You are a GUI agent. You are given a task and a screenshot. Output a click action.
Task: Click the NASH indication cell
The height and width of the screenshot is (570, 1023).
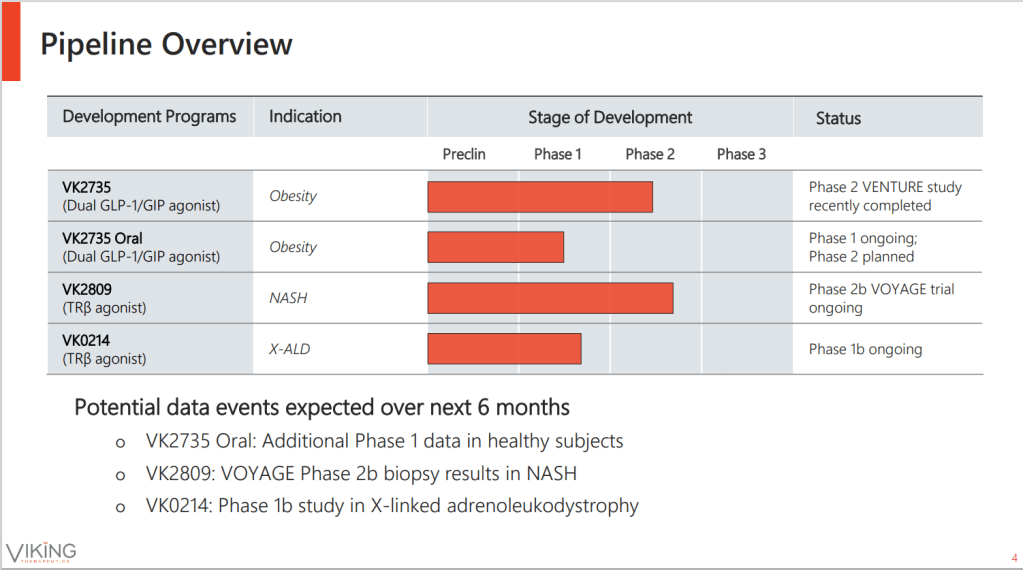point(287,298)
